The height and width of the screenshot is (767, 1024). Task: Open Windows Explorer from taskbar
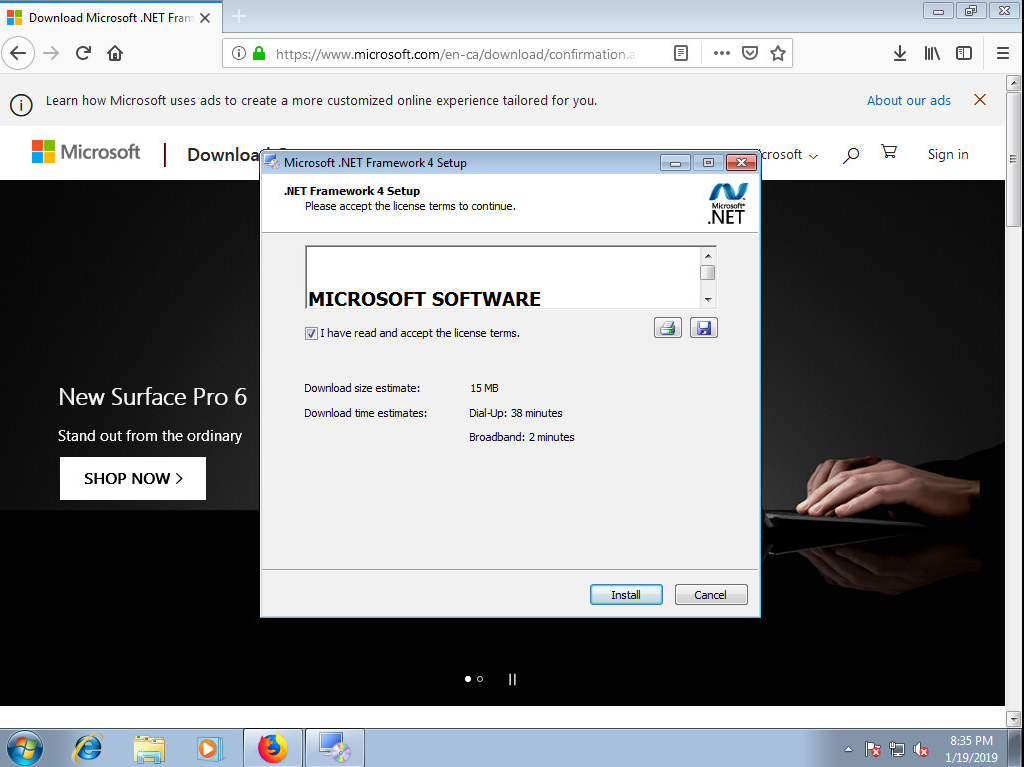[149, 748]
